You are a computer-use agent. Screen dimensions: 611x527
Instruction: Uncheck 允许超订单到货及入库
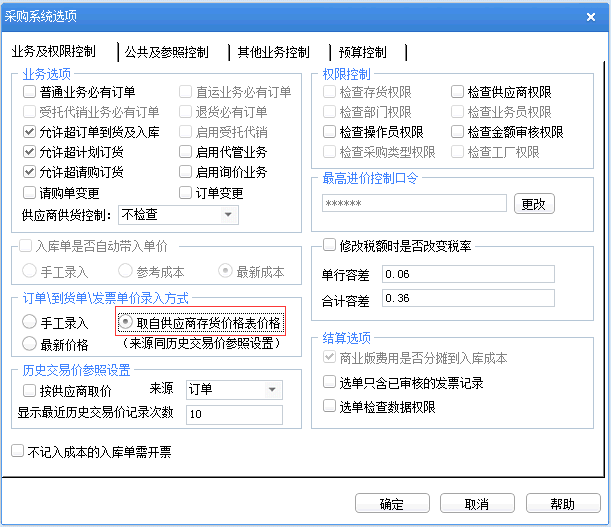[x=30, y=132]
